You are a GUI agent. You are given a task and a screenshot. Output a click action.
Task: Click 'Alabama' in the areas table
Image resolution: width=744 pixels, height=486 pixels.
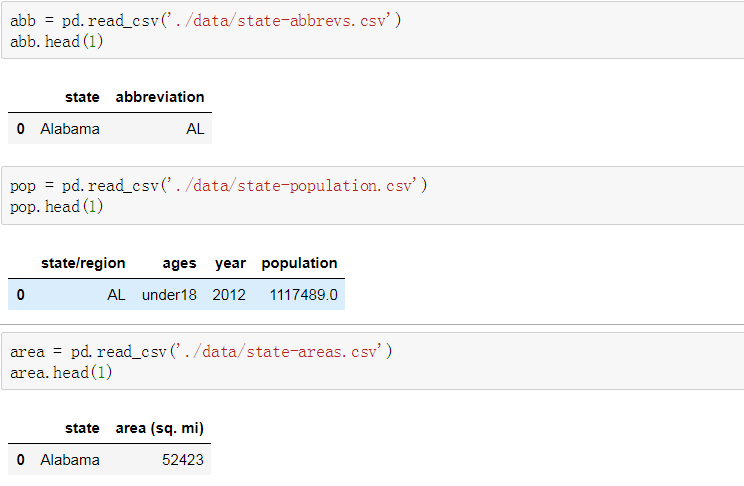70,460
